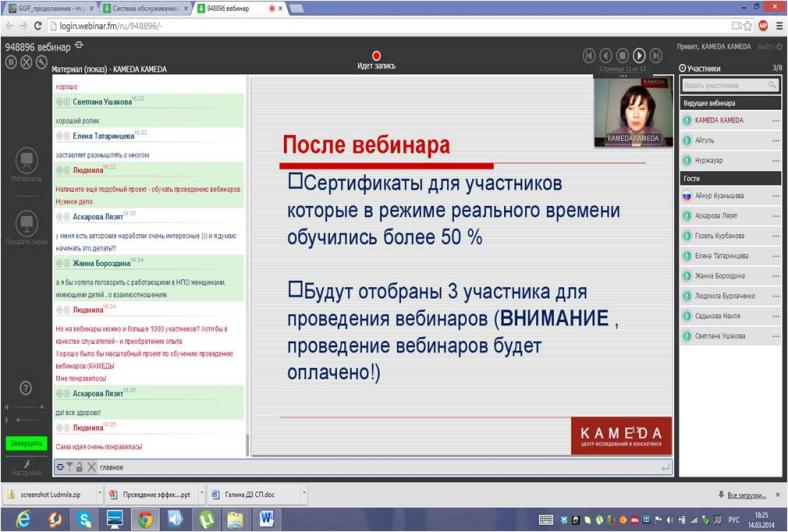
Task: Click the dots handle above the webcam
Action: coord(623,76)
